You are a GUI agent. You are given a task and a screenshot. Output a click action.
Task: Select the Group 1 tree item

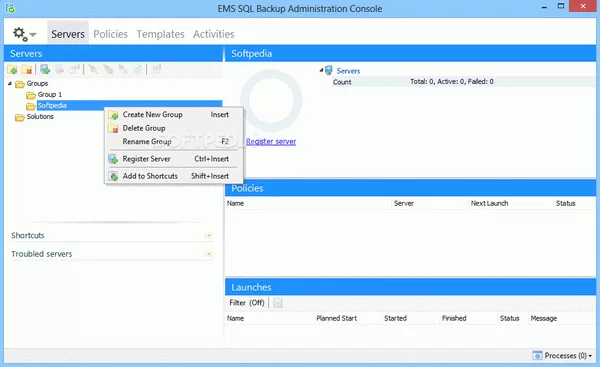click(x=50, y=95)
